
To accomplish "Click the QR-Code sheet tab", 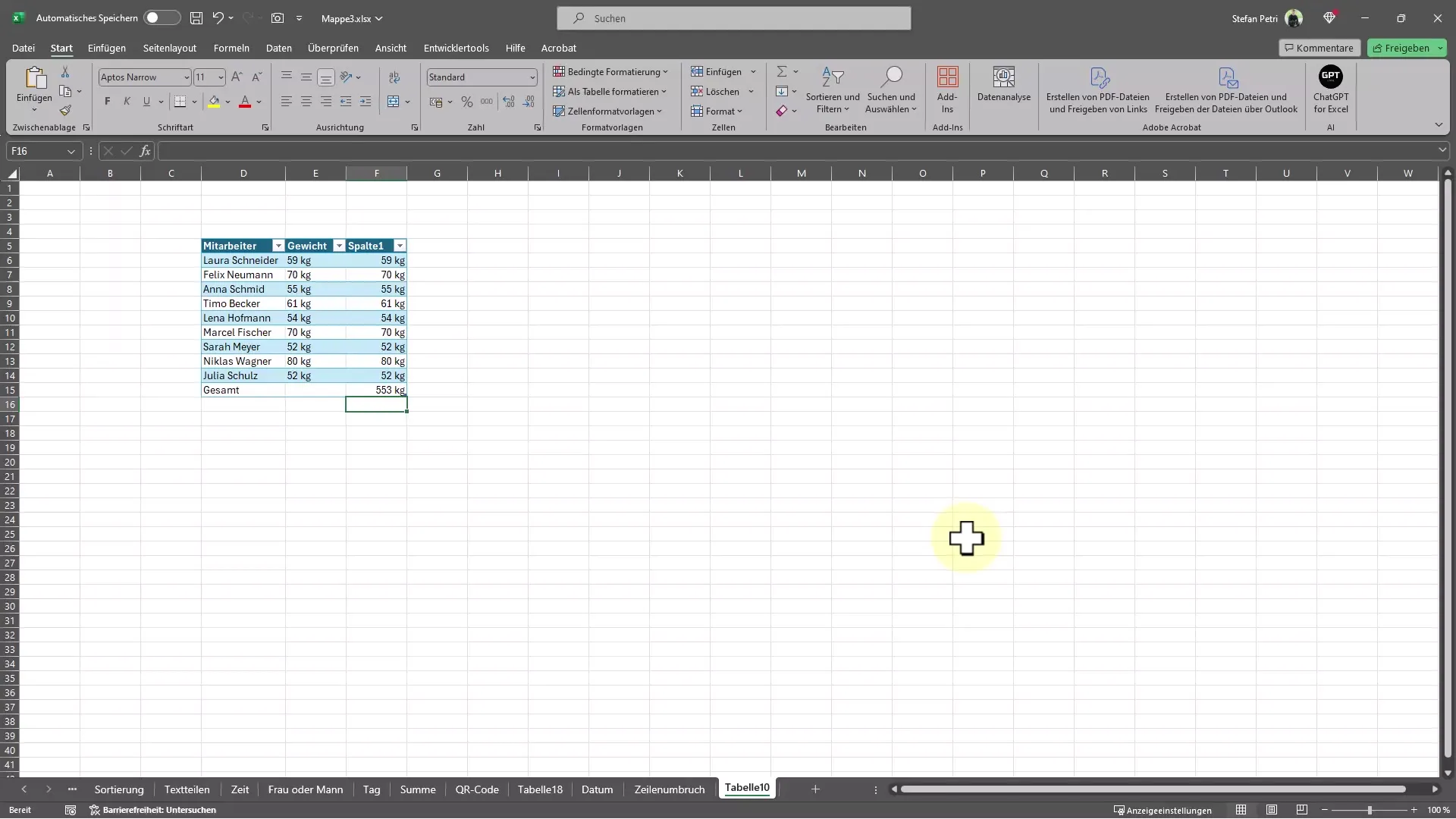I will point(477,789).
